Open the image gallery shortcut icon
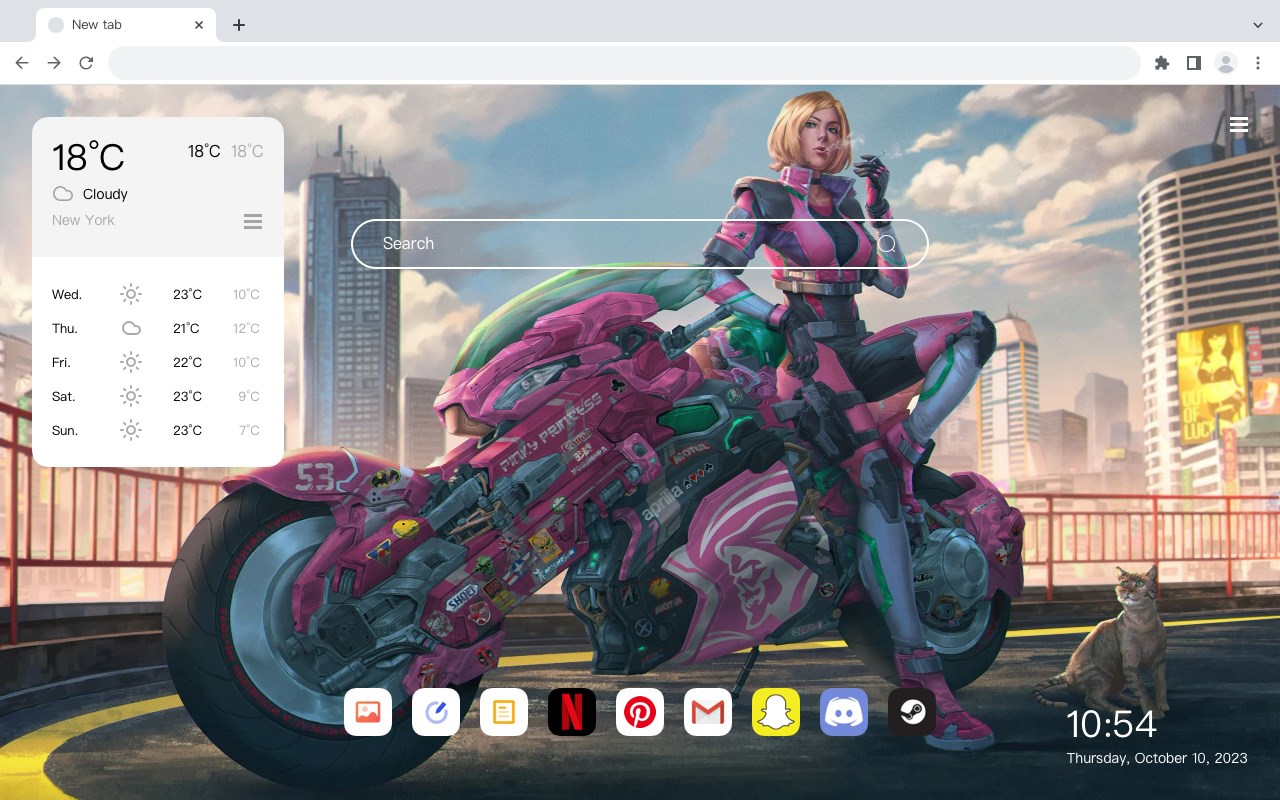This screenshot has height=800, width=1280. pyautogui.click(x=368, y=712)
